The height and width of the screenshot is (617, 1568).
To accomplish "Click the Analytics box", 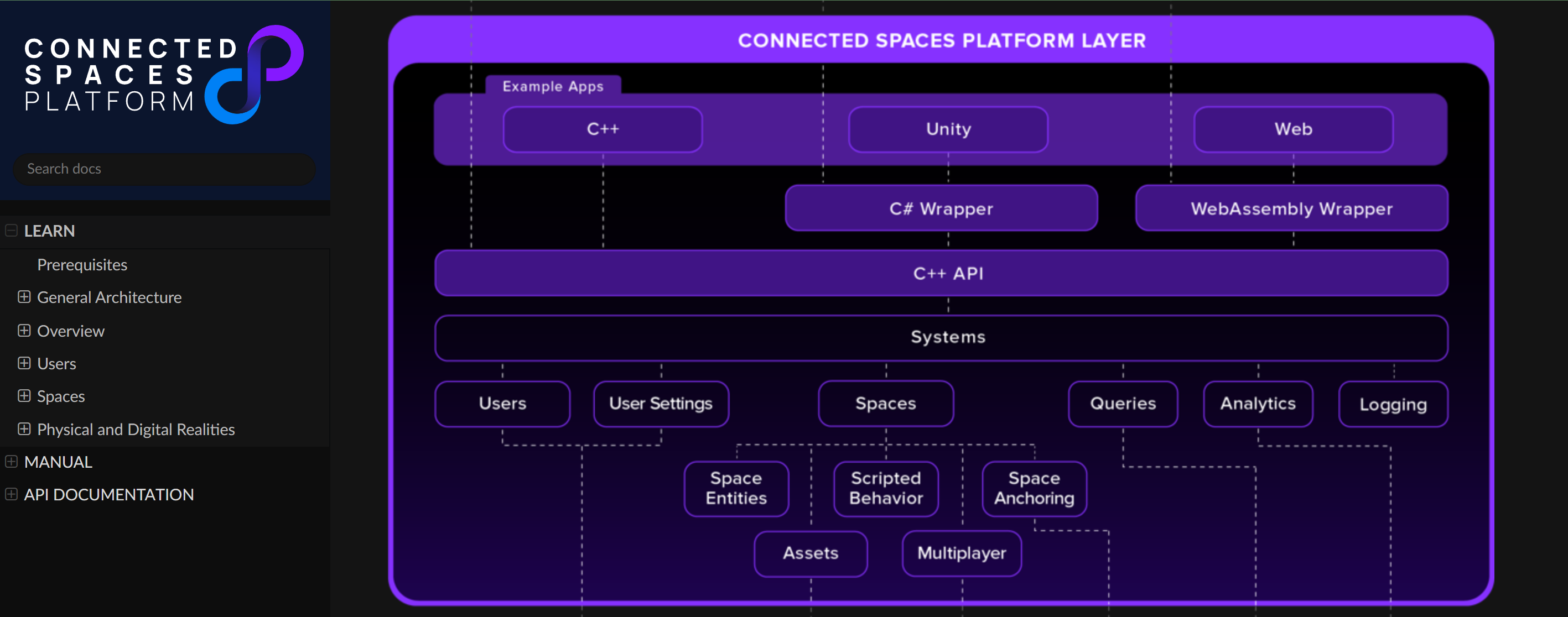I will tap(1258, 404).
